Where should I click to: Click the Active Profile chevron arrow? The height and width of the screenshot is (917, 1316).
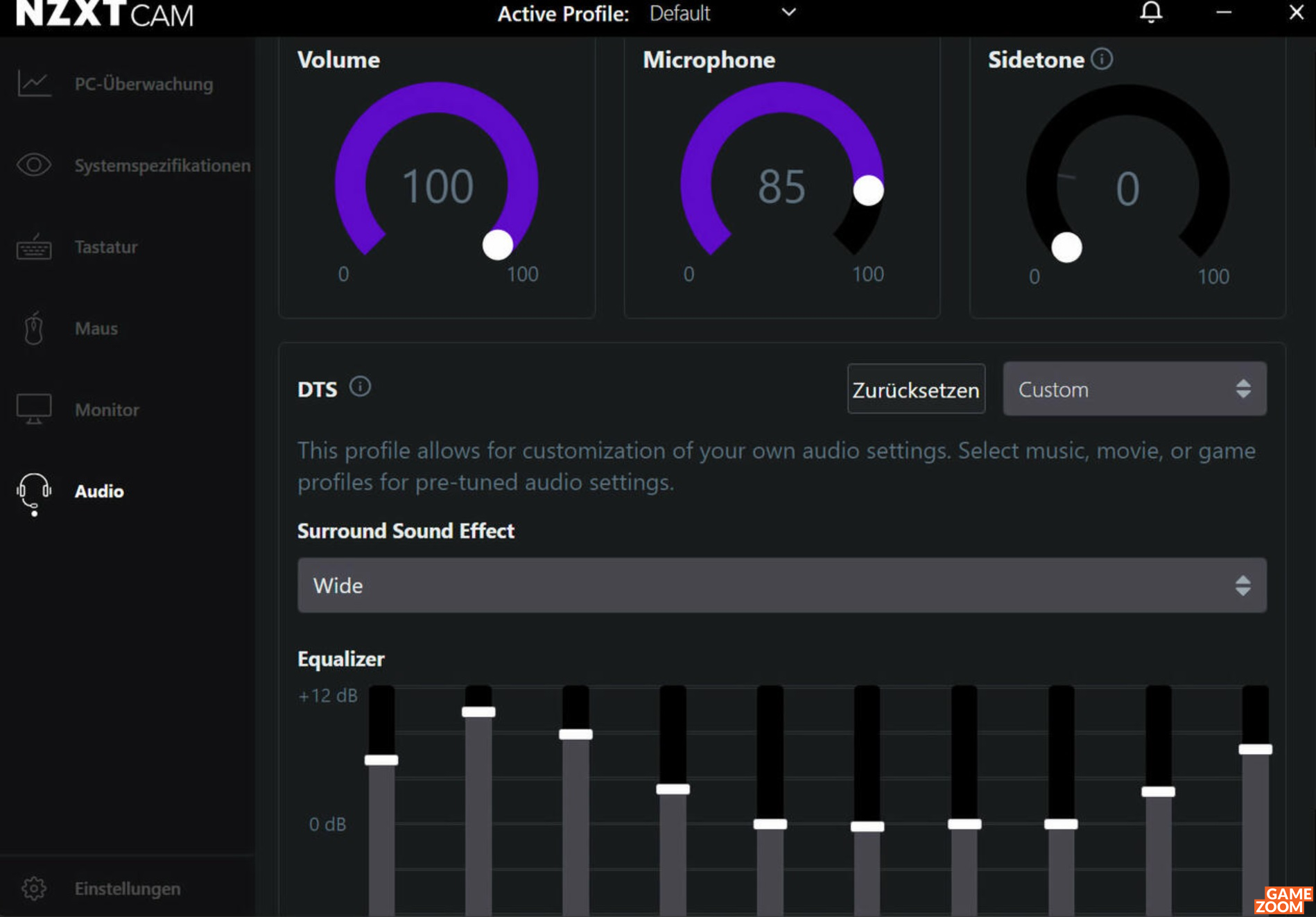[x=789, y=12]
